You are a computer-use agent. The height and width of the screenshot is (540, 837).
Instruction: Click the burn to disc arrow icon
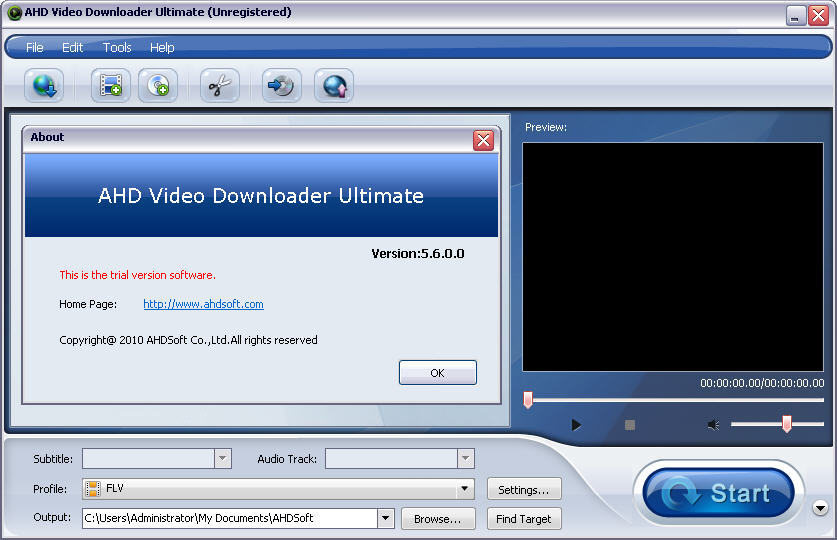tap(281, 85)
